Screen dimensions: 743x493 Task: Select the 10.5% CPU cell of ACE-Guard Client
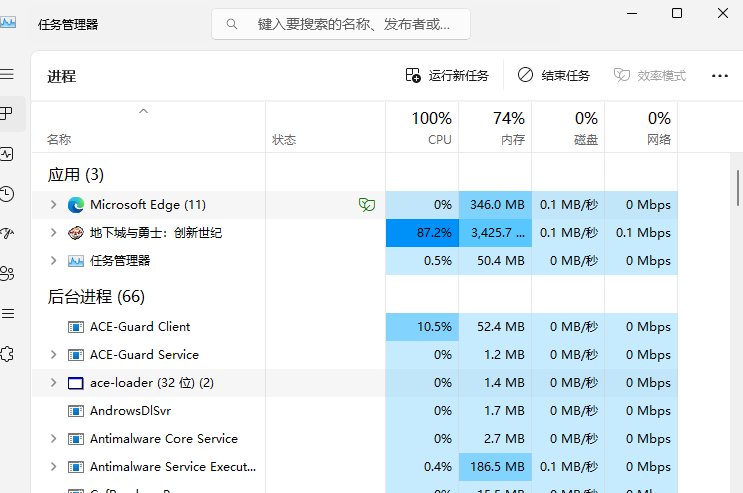click(422, 327)
